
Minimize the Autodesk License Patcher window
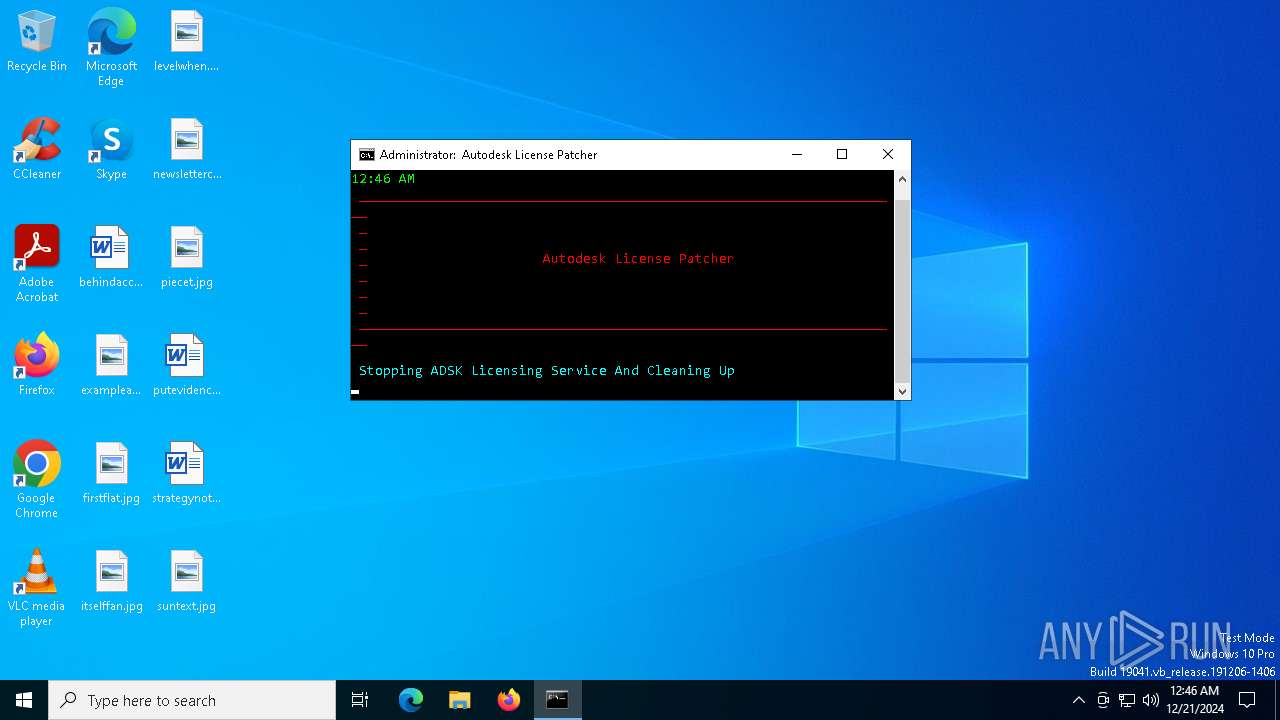[x=797, y=155]
